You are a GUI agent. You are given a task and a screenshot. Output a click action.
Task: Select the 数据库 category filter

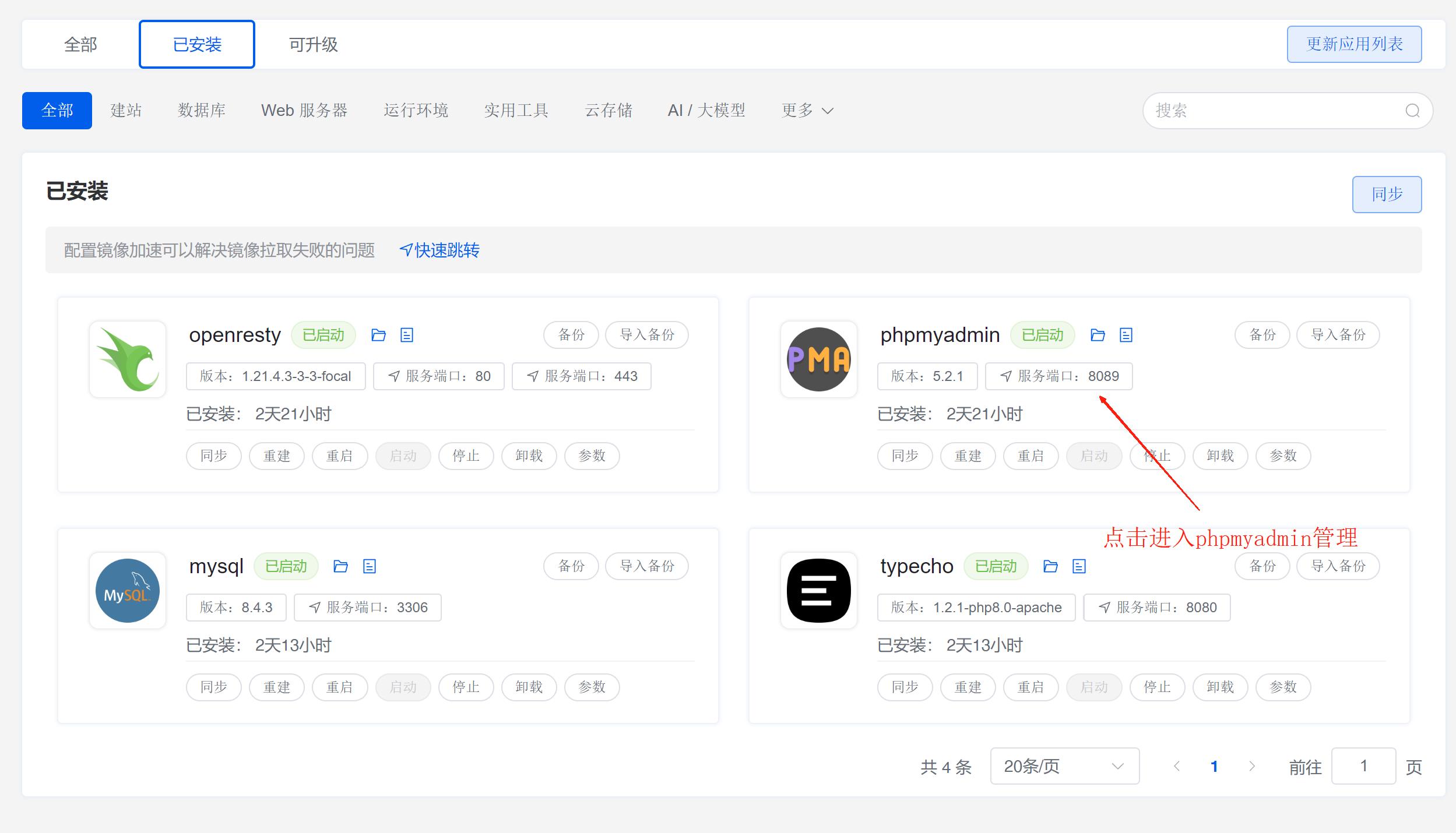click(201, 111)
